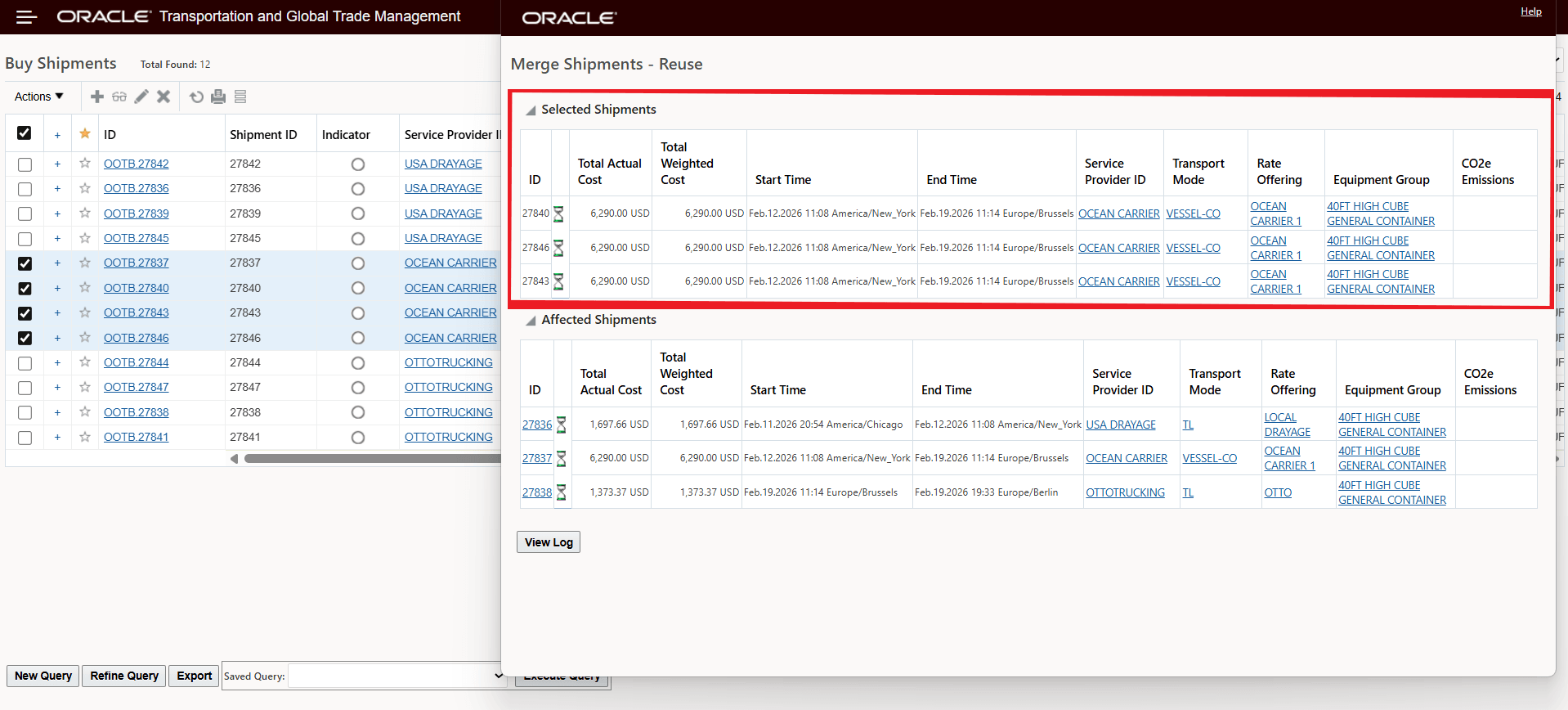
Task: Open the hamburger navigation menu
Action: point(26,17)
